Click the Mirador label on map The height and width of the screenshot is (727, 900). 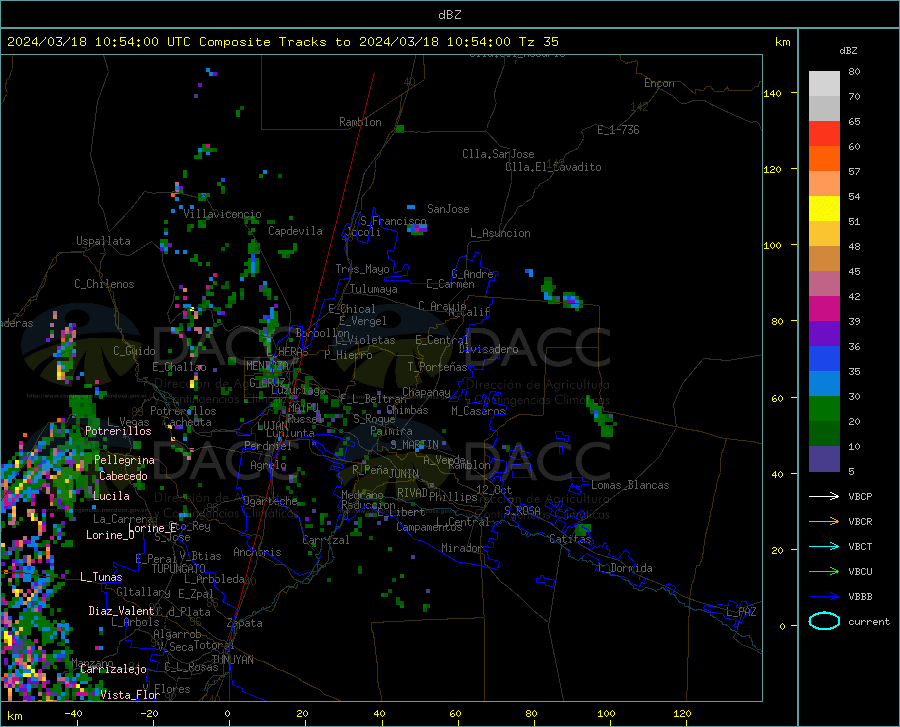point(461,548)
